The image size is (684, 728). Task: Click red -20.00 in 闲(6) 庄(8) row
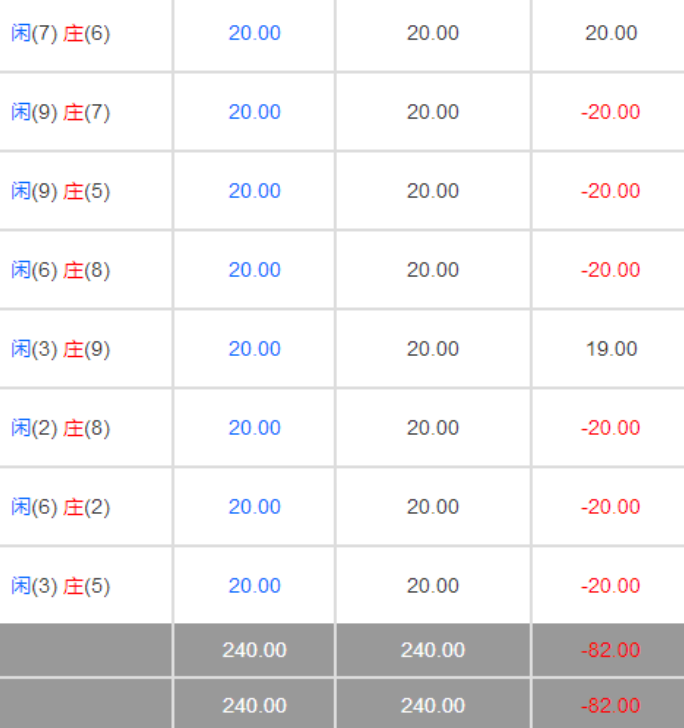pos(610,270)
